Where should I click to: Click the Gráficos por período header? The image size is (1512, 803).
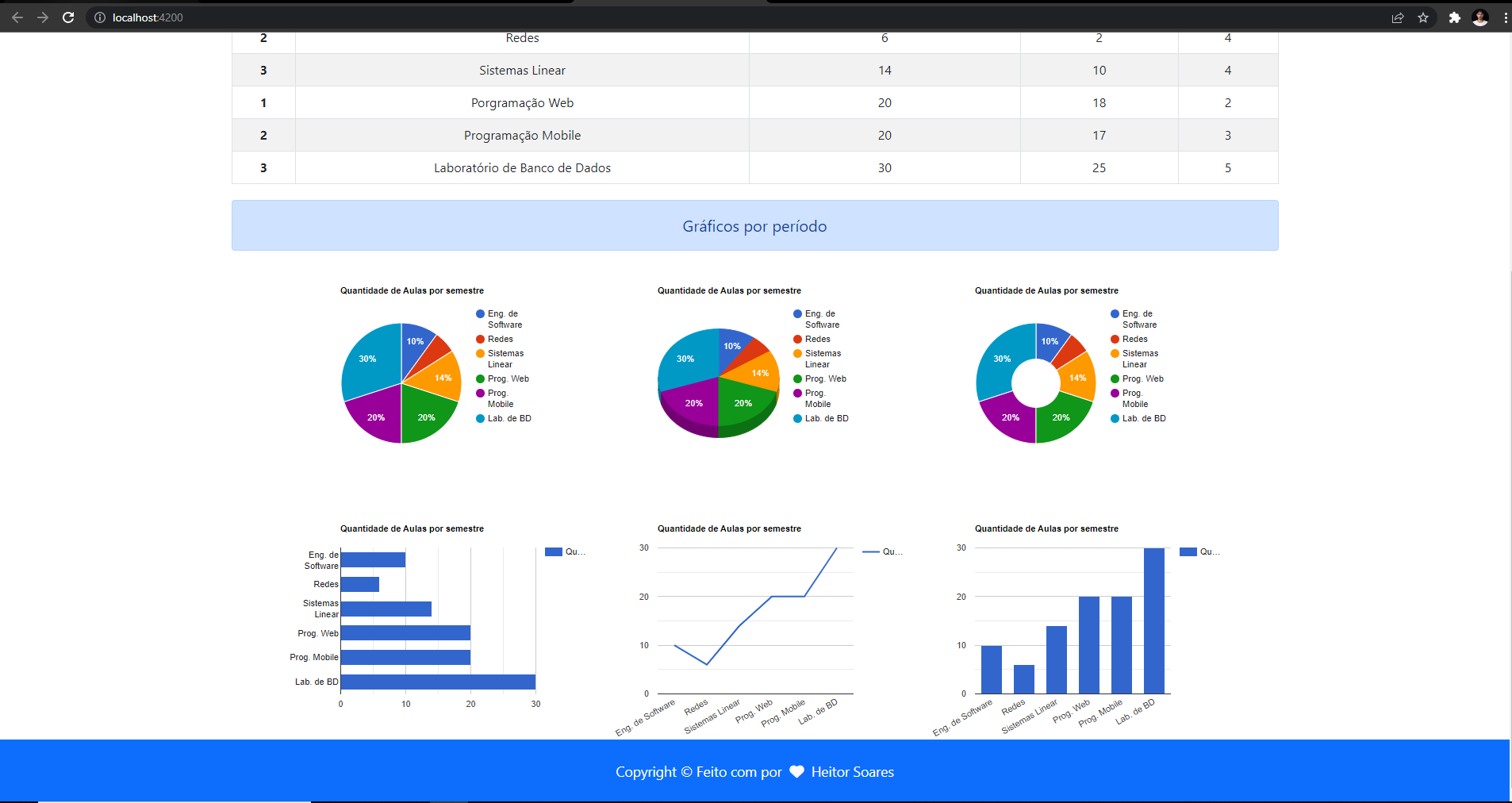coord(754,226)
